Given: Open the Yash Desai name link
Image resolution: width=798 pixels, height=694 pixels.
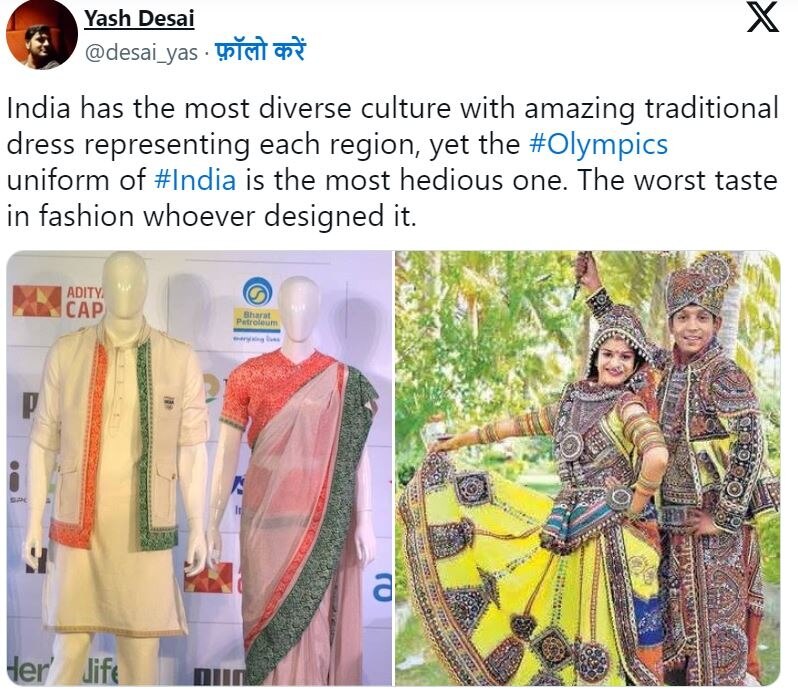Looking at the screenshot, I should pos(139,19).
